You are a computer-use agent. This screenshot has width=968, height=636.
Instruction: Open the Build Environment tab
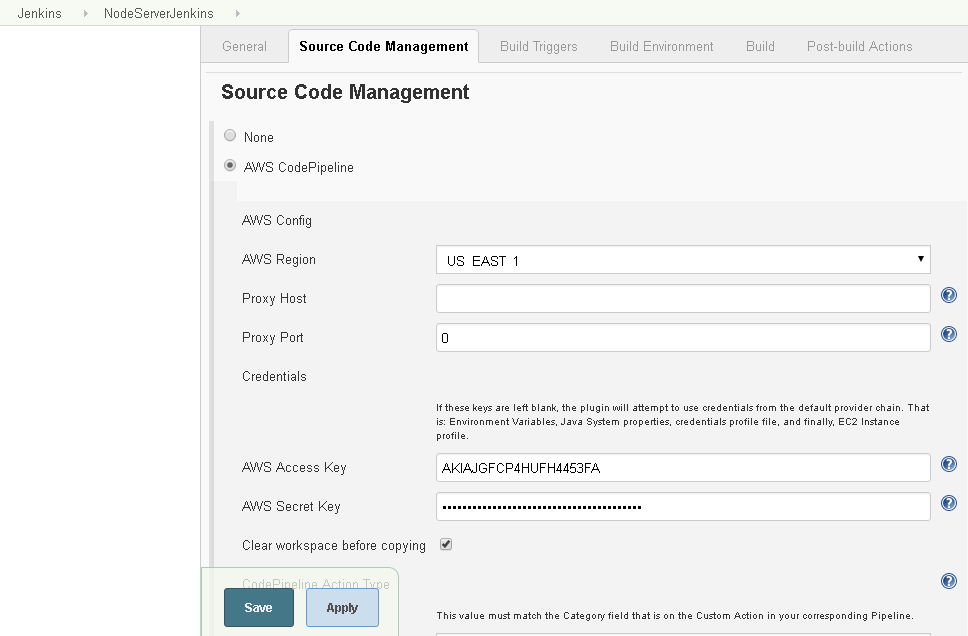point(661,46)
